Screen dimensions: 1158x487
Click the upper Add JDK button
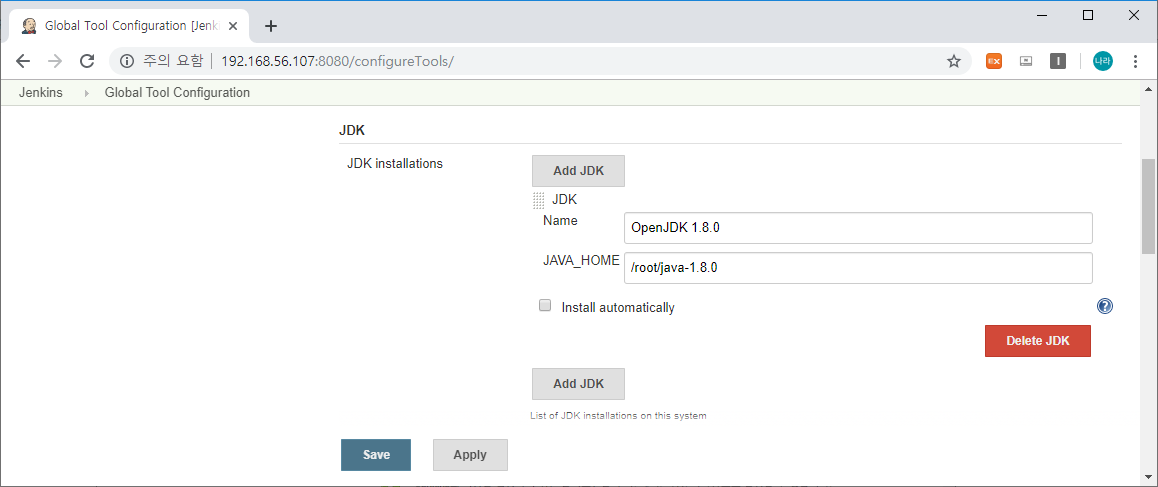[578, 171]
